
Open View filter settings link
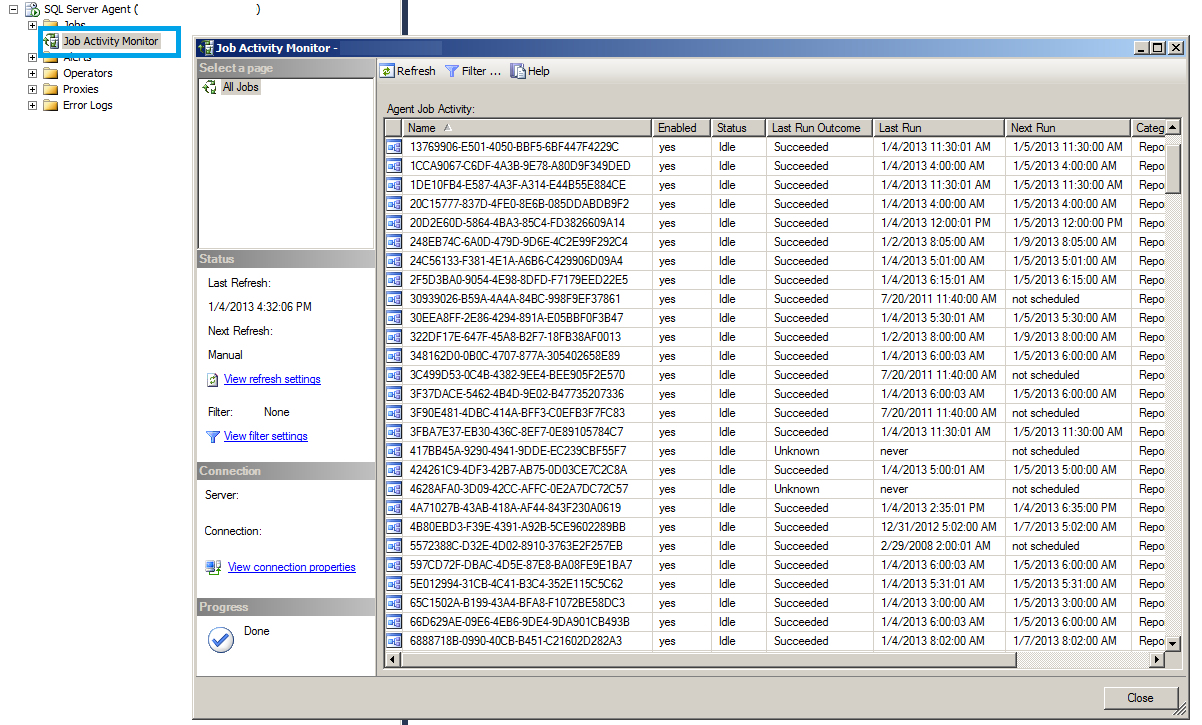265,436
